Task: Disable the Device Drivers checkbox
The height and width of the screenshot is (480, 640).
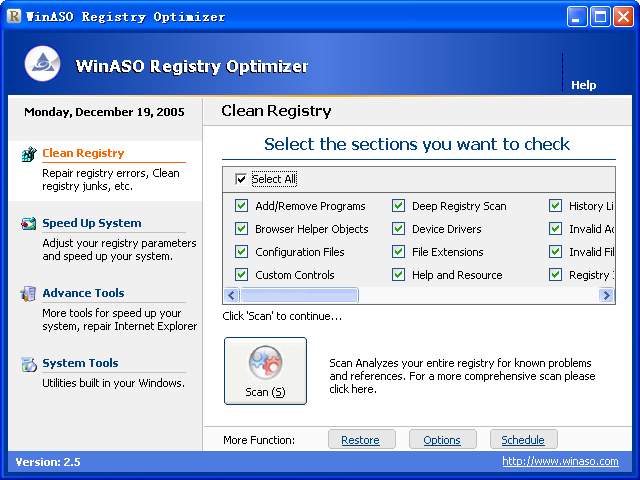Action: tap(398, 229)
